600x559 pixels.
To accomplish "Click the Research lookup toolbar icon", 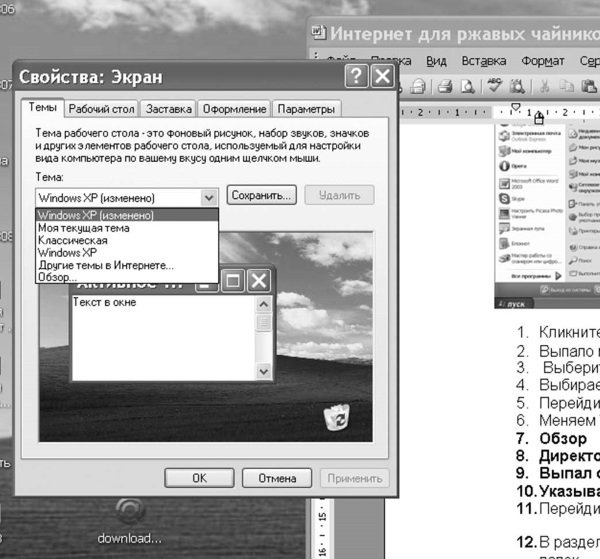I will click(517, 86).
